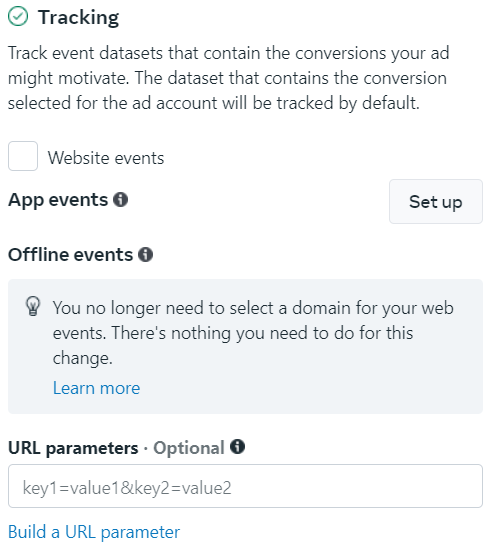Enable the Website events checkbox
Screen dimensions: 492x550
pos(23,156)
